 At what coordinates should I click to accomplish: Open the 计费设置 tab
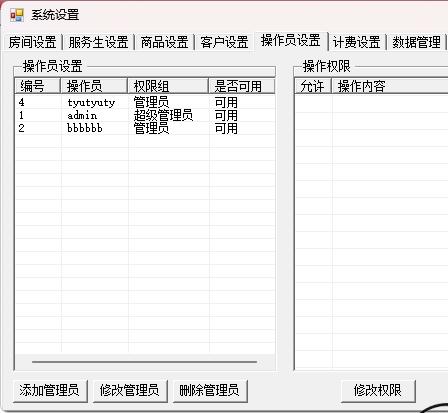pyautogui.click(x=357, y=42)
